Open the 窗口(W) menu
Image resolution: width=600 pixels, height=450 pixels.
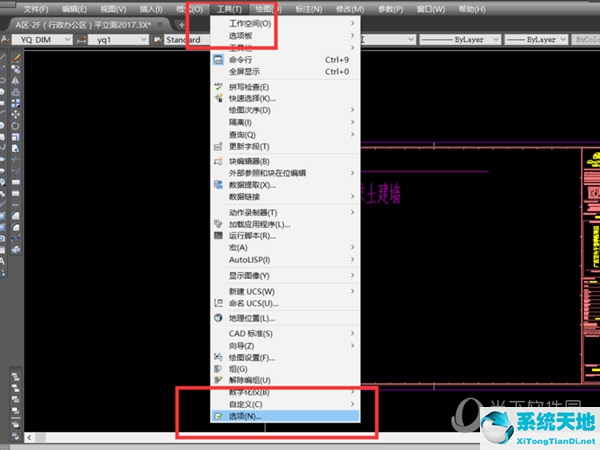[431, 9]
